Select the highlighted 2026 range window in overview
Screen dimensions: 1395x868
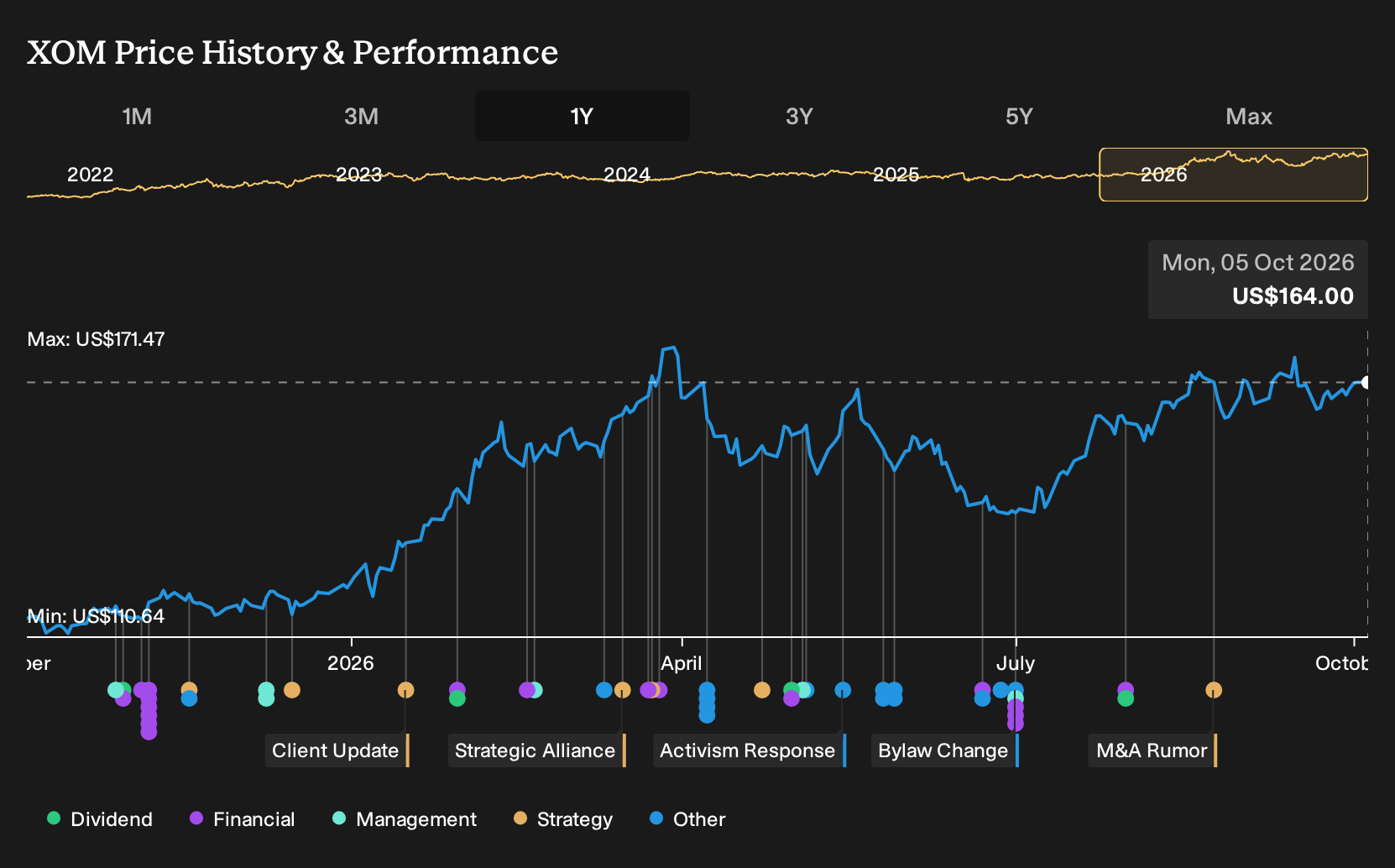(x=1234, y=175)
